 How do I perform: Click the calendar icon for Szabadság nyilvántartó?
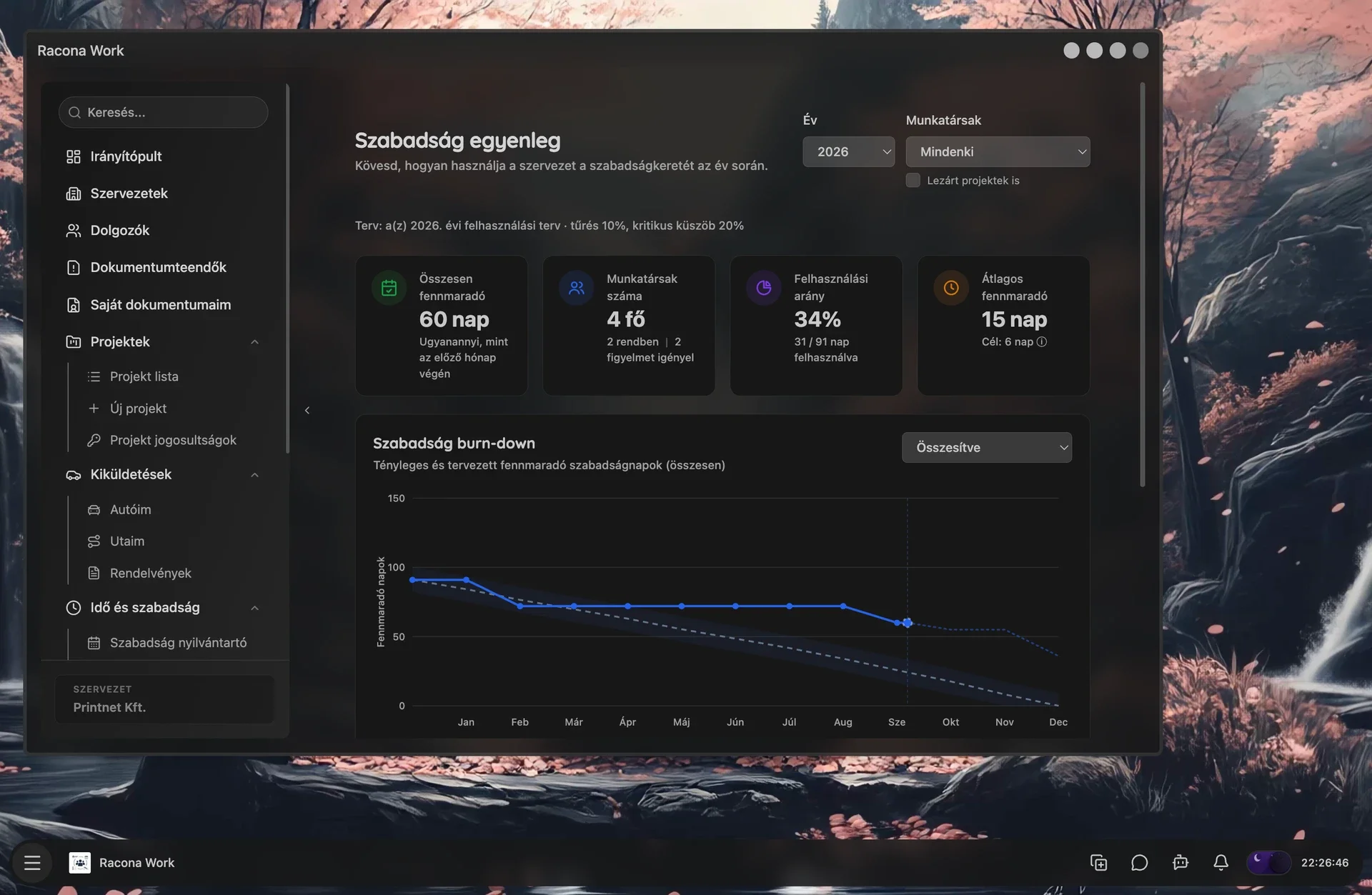coord(94,643)
